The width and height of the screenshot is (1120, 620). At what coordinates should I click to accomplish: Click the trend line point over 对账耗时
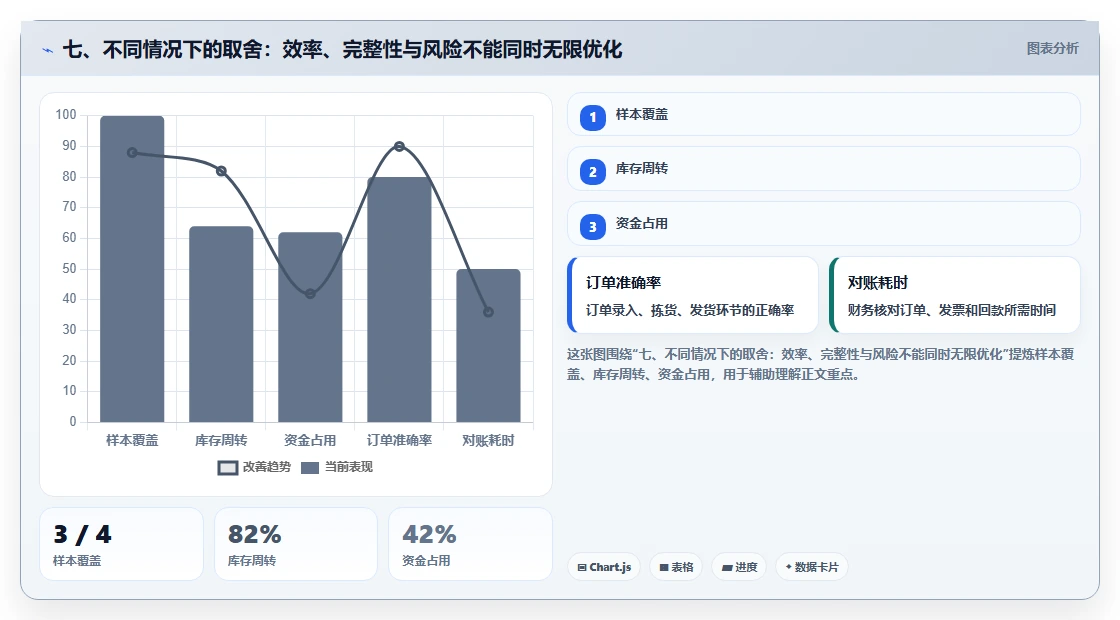tap(489, 312)
